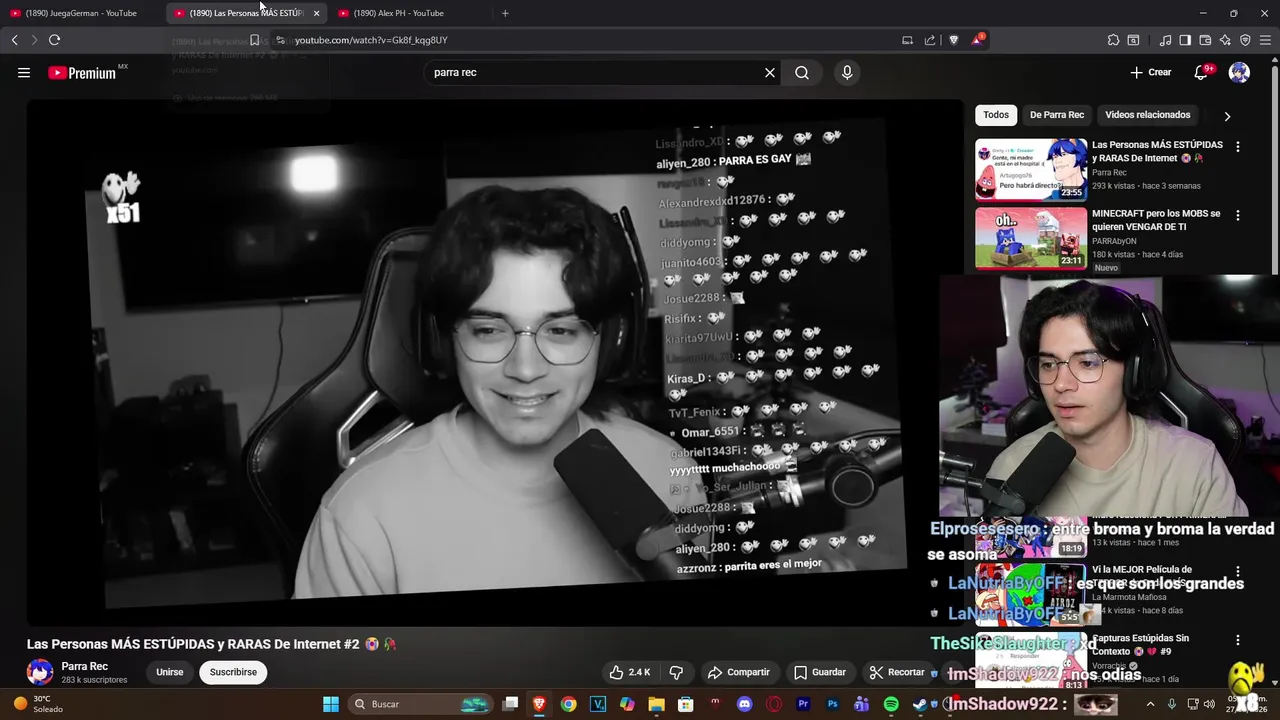Open MINECRAFT pero los MOBS thumbnail
This screenshot has width=1280, height=720.
click(1031, 238)
